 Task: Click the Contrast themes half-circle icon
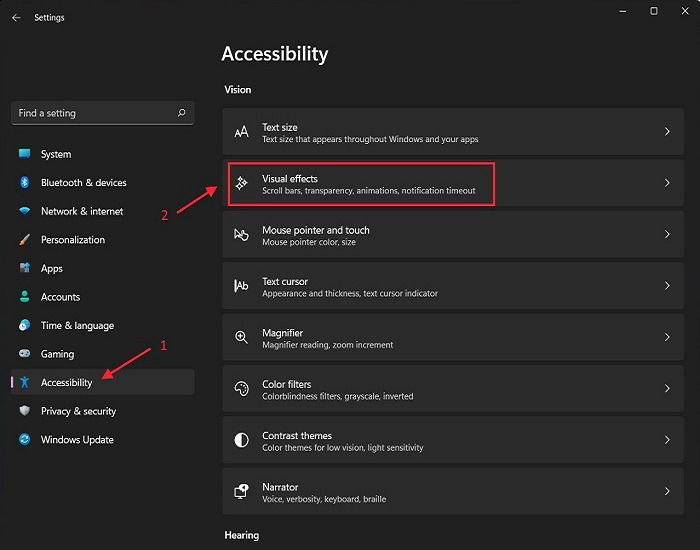(x=242, y=440)
